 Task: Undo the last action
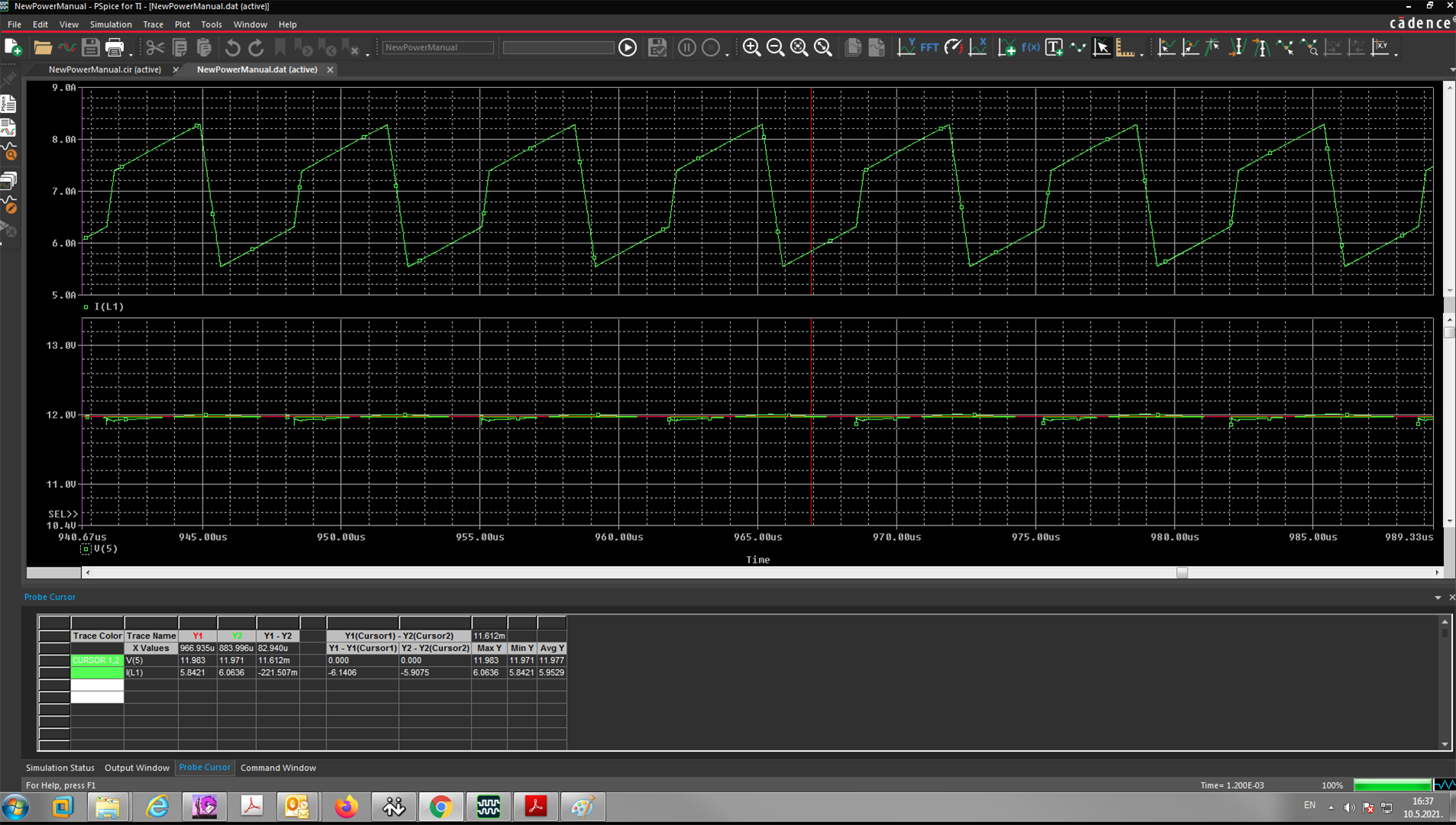click(x=232, y=47)
